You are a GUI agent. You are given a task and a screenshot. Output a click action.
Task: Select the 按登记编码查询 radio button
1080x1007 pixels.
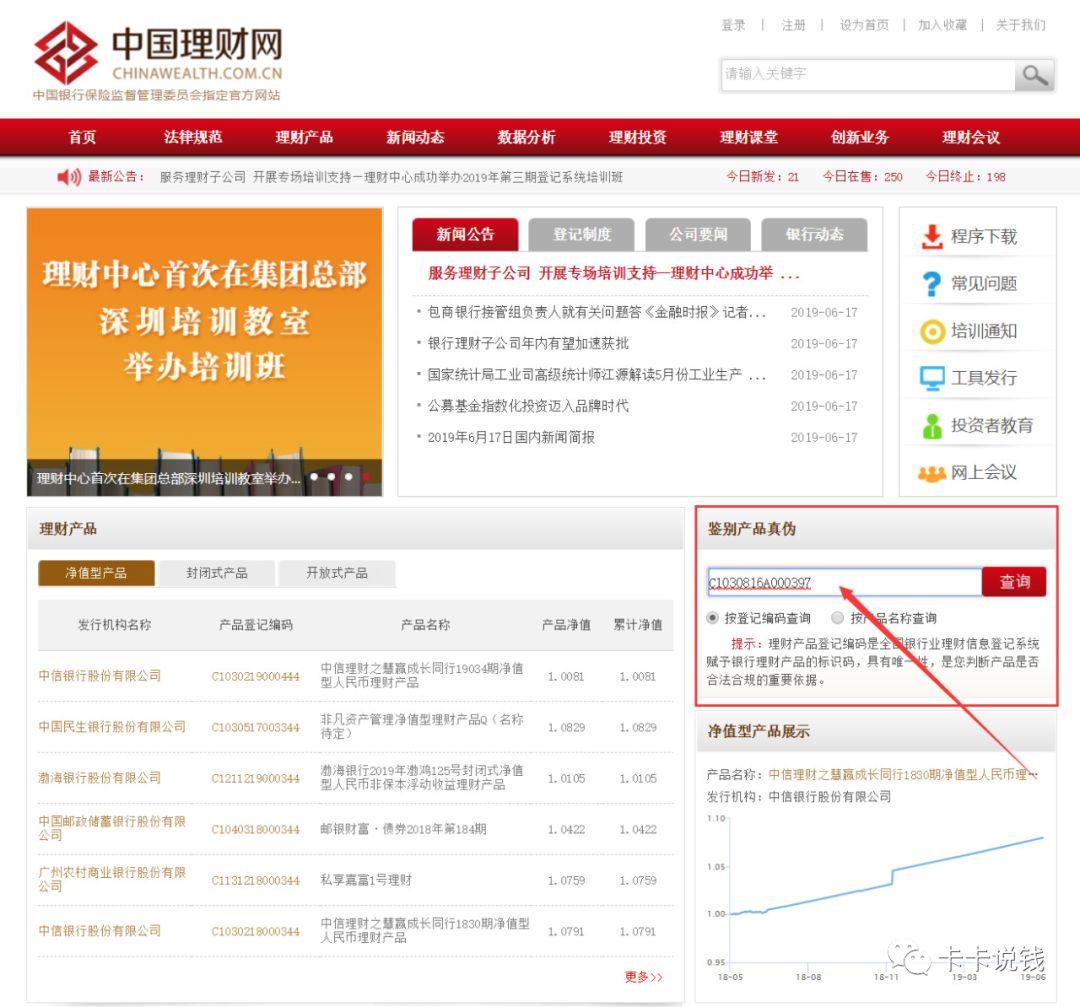click(x=712, y=617)
